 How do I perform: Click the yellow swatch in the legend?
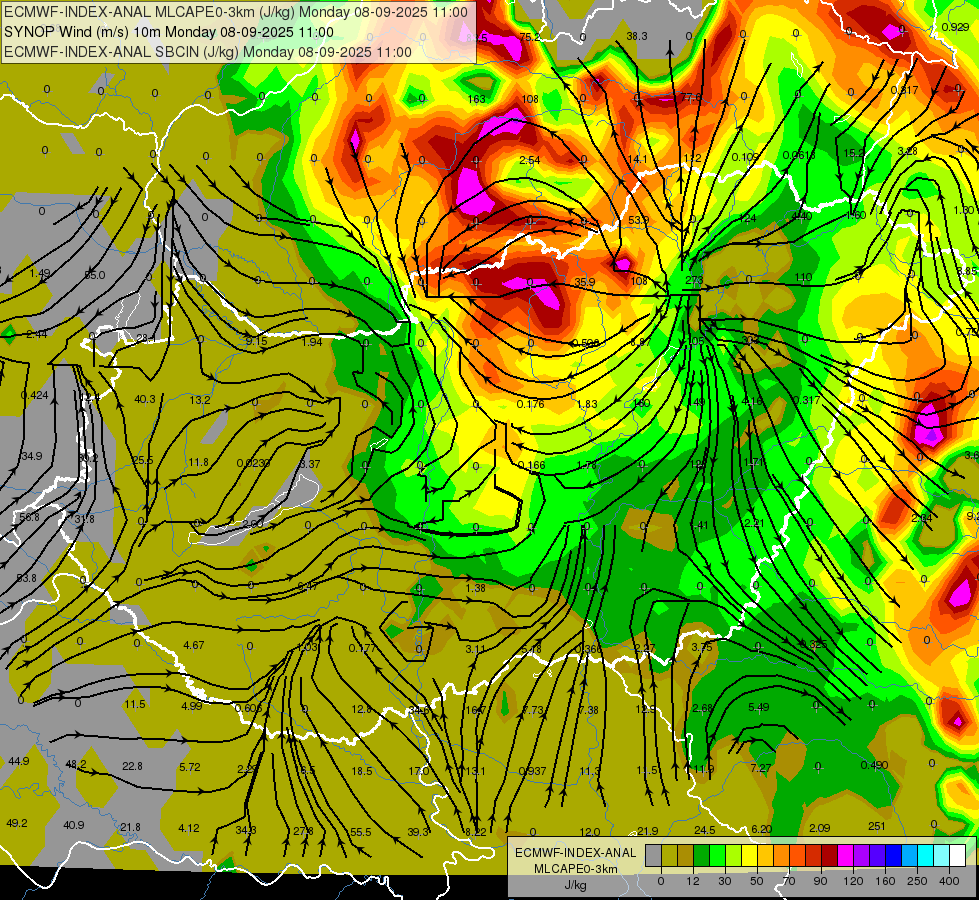750,855
